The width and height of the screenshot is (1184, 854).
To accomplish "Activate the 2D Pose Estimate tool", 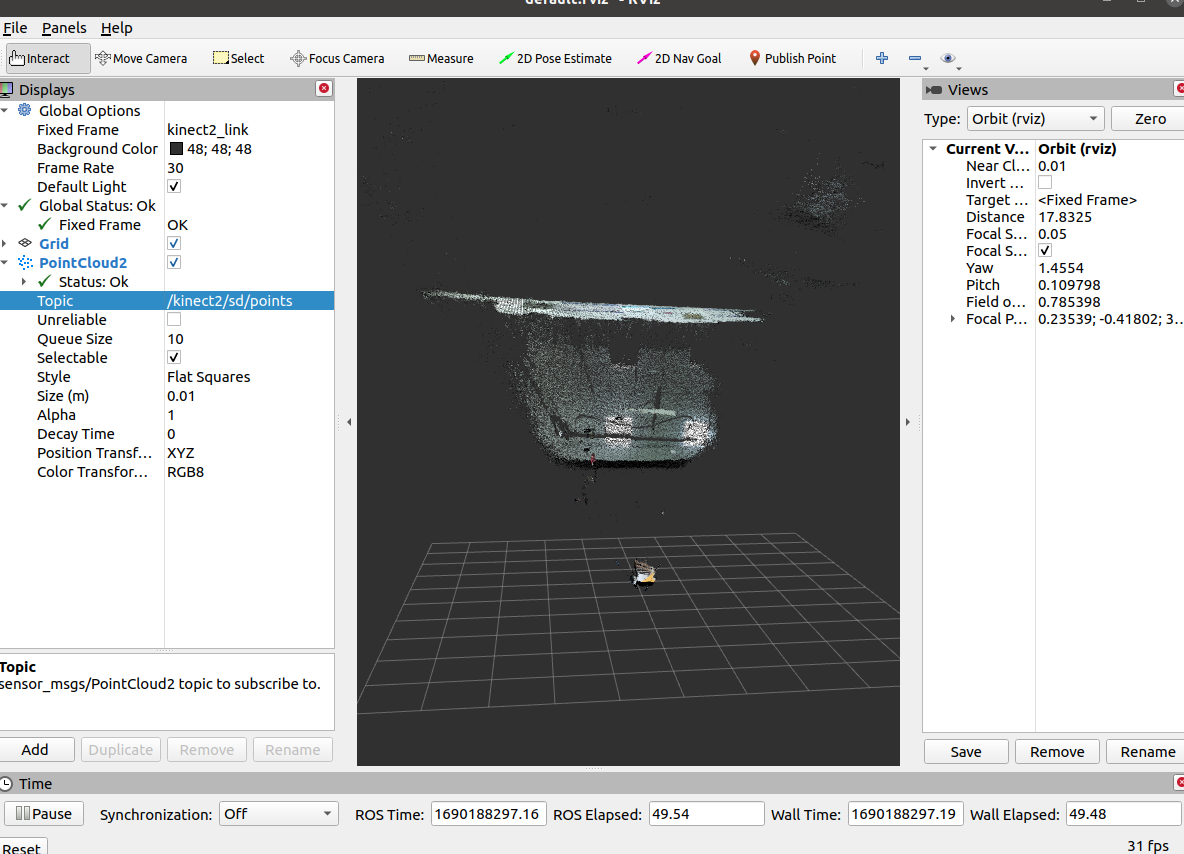I will (555, 58).
